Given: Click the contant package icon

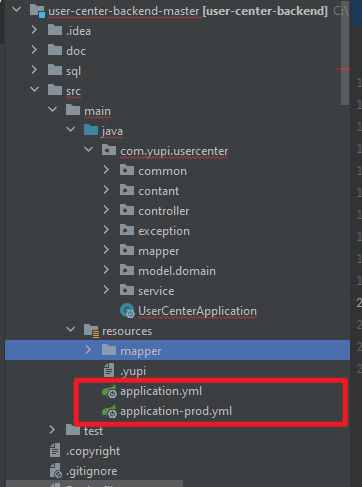Looking at the screenshot, I should coord(127,190).
